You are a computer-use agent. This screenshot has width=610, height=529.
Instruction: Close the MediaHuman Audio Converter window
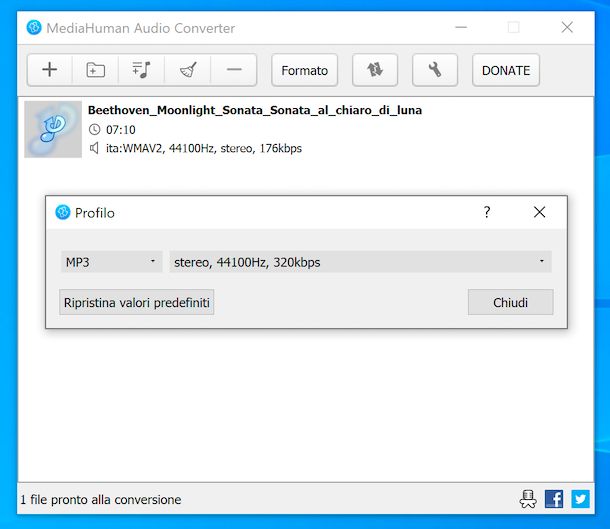click(567, 27)
